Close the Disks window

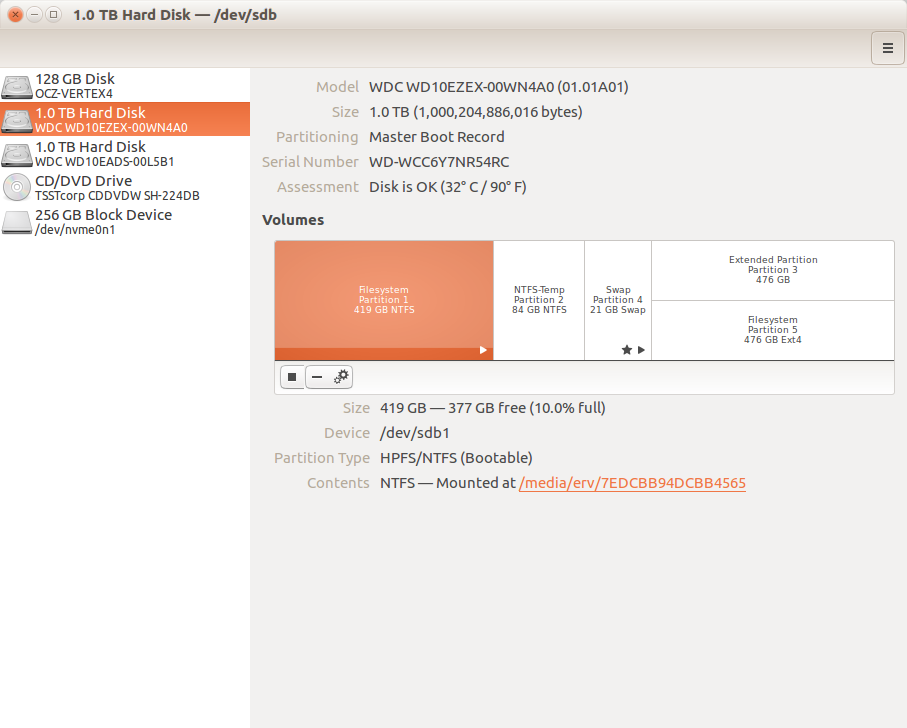pos(15,15)
